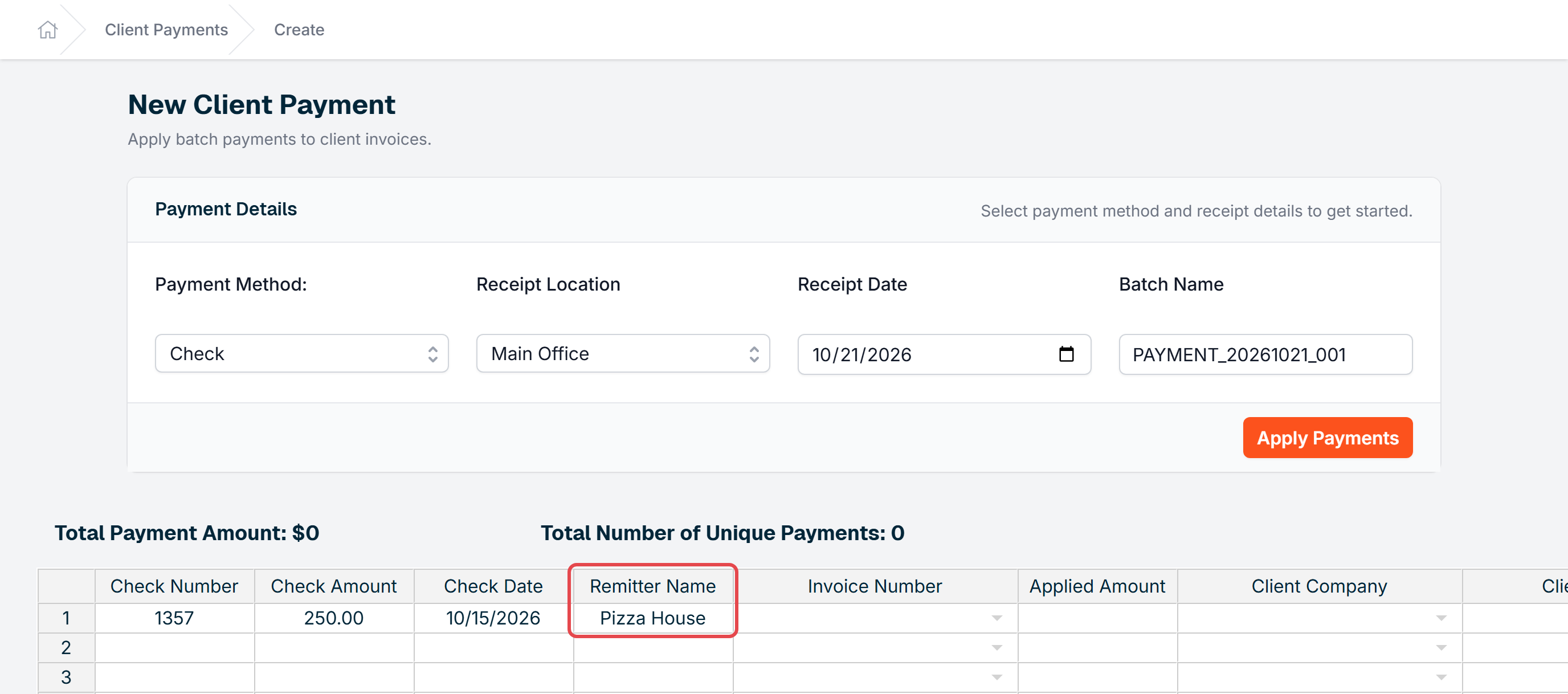Click the Total Payment Amount: $0 text
Screen dimensions: 1568x694
coord(187,533)
